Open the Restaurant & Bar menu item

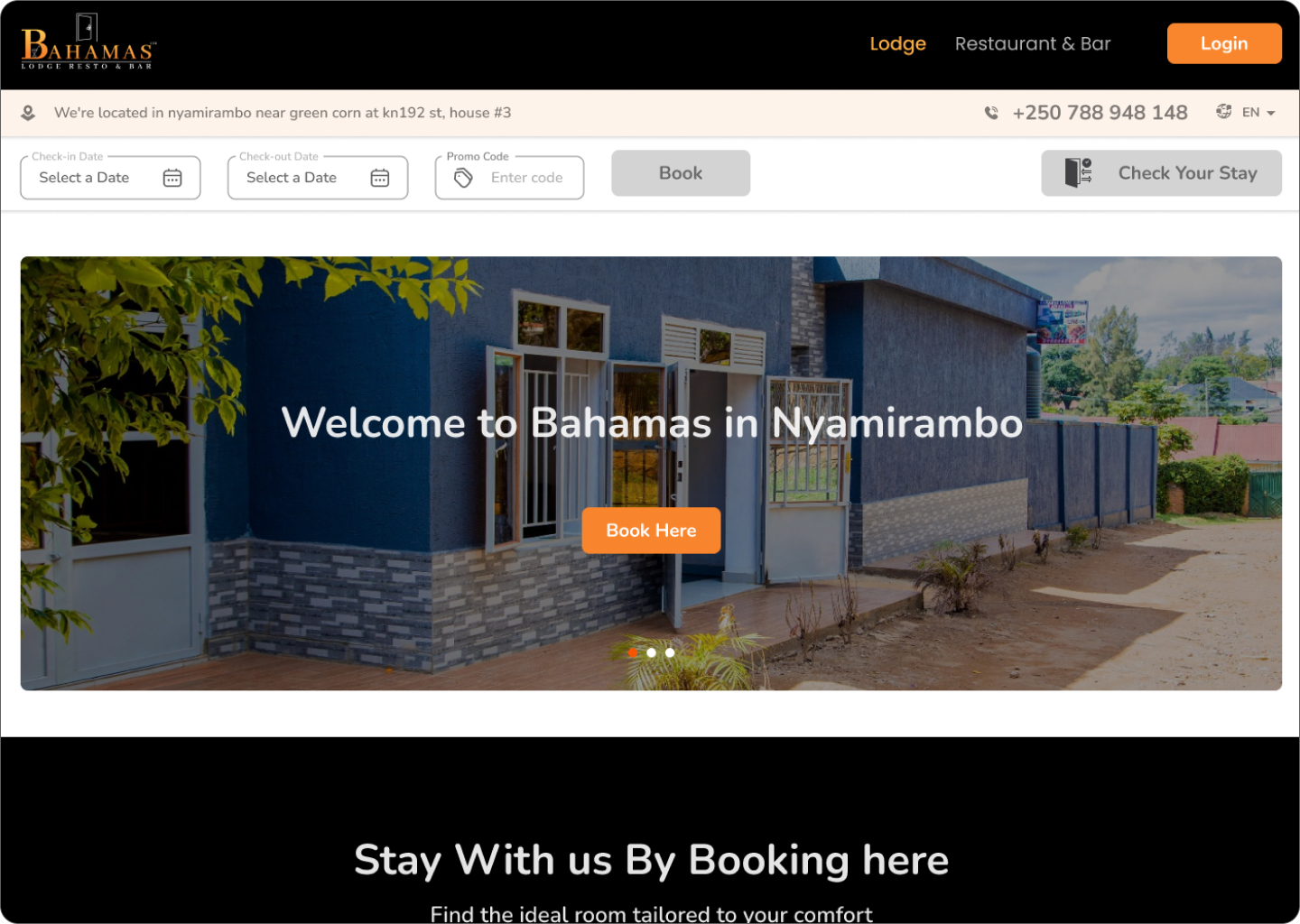pyautogui.click(x=1033, y=43)
